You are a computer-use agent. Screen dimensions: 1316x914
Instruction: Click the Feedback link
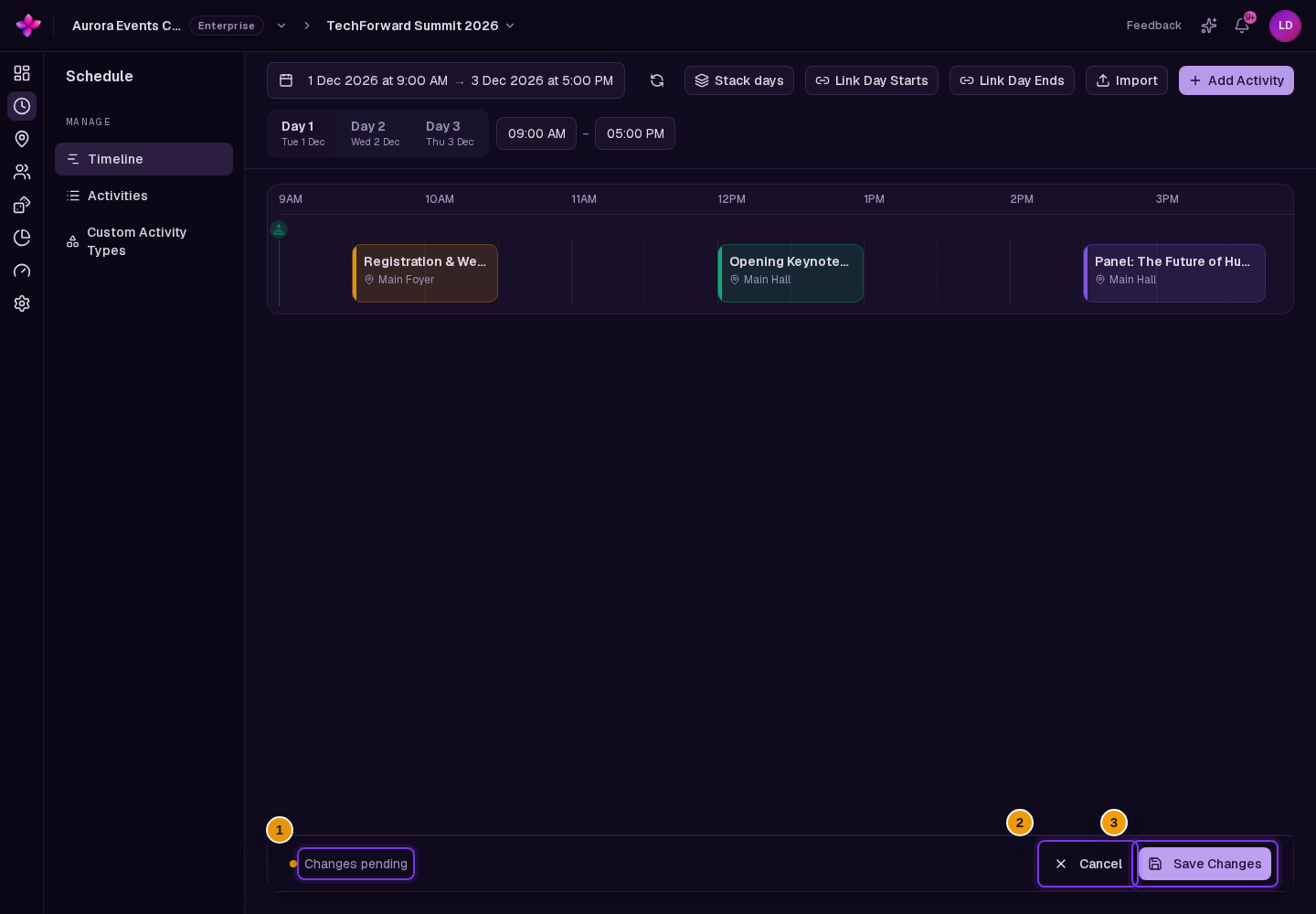click(1153, 26)
